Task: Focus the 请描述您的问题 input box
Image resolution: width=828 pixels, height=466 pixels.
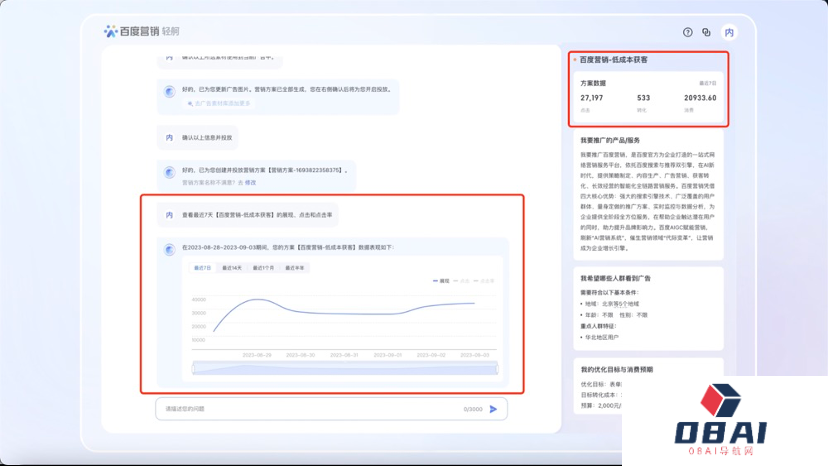Action: 332,409
